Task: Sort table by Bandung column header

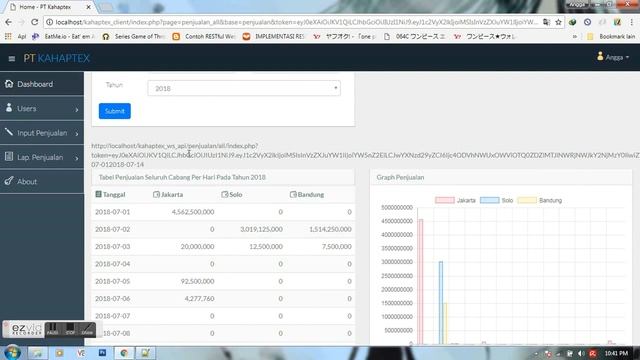Action: 307,195
